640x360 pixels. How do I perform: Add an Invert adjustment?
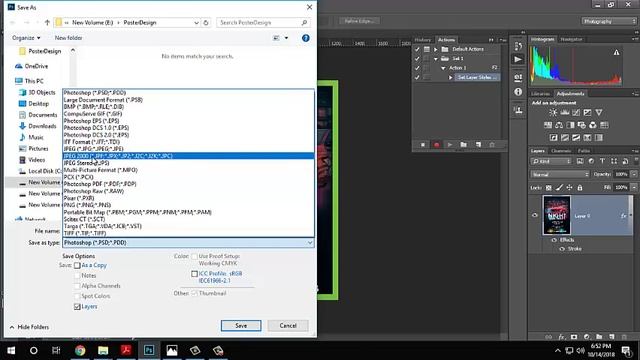tap(553, 138)
